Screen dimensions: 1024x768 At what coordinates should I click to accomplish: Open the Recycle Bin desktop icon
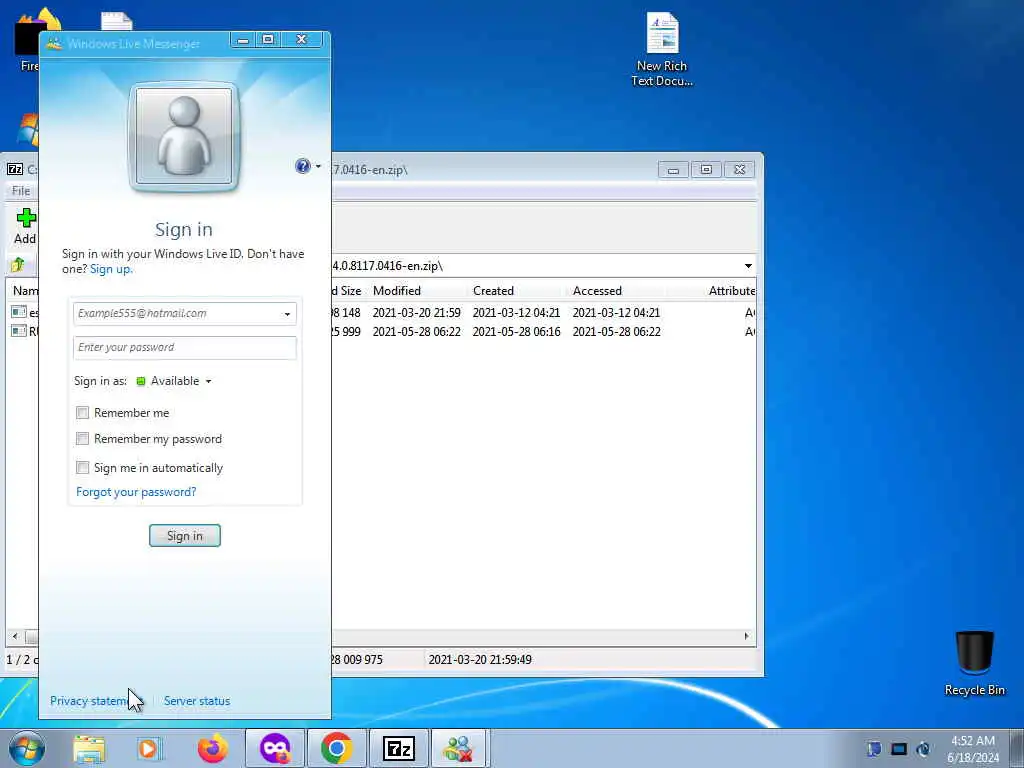pyautogui.click(x=974, y=664)
